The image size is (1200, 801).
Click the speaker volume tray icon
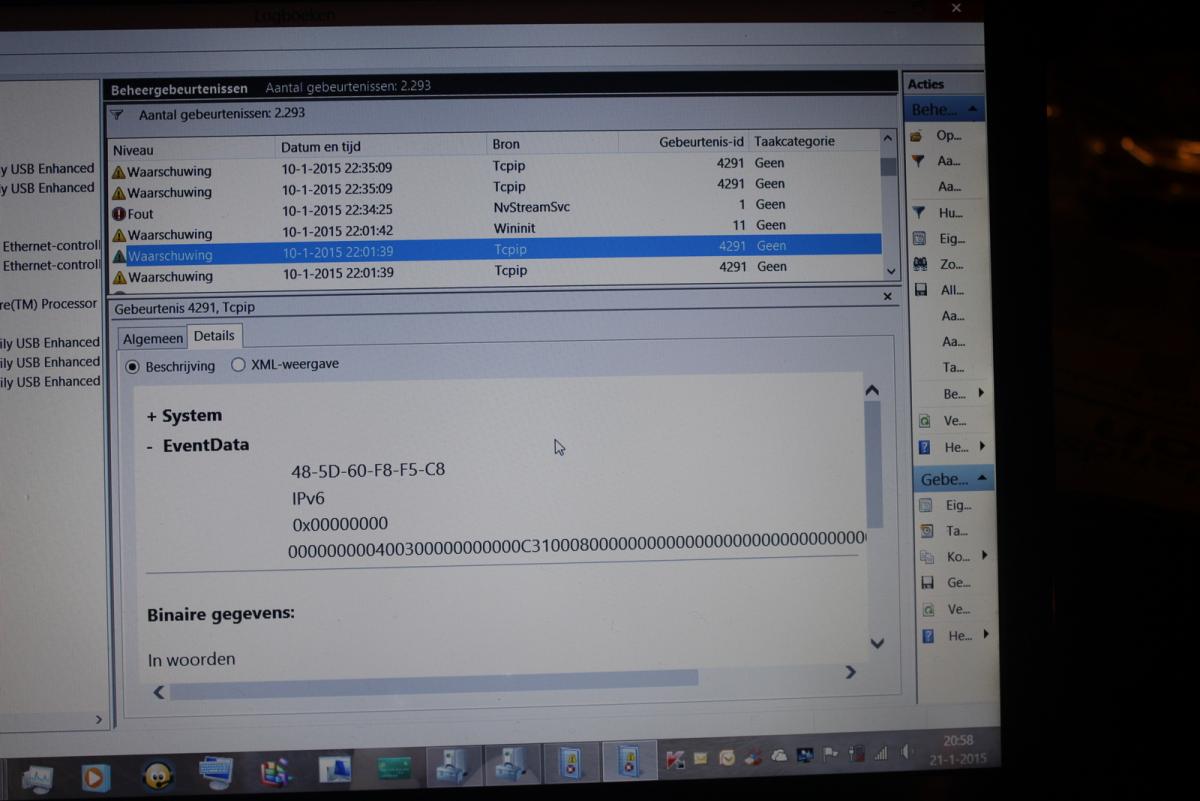(906, 751)
